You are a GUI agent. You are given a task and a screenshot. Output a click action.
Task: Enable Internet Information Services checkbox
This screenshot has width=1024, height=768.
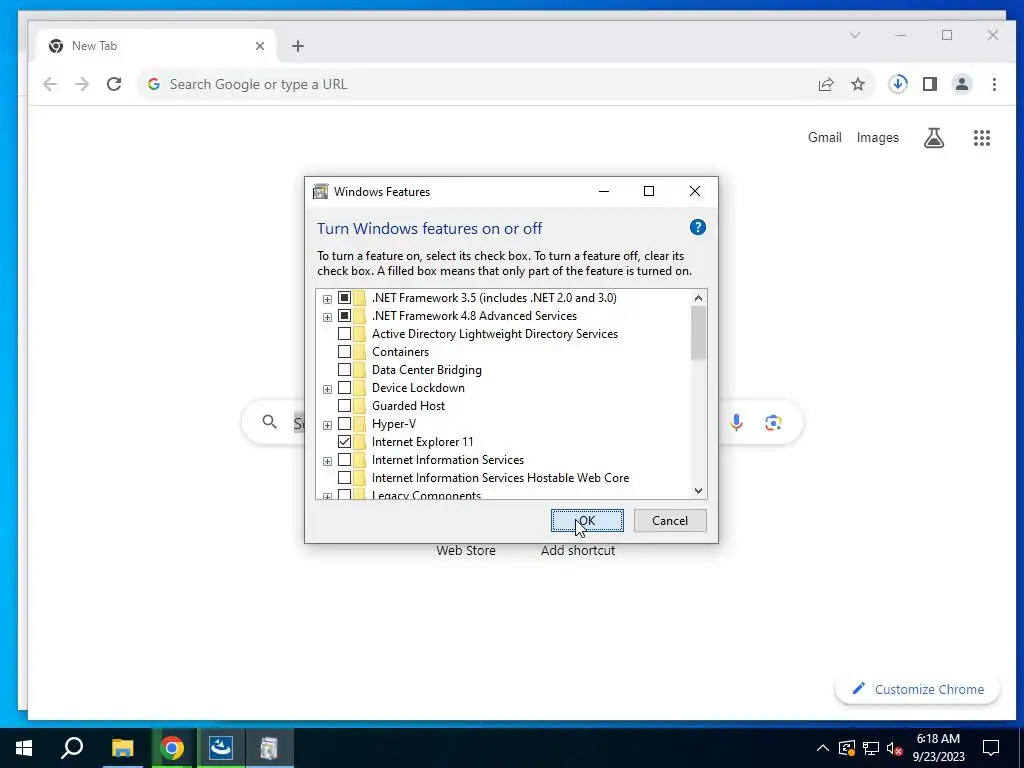[x=344, y=460]
